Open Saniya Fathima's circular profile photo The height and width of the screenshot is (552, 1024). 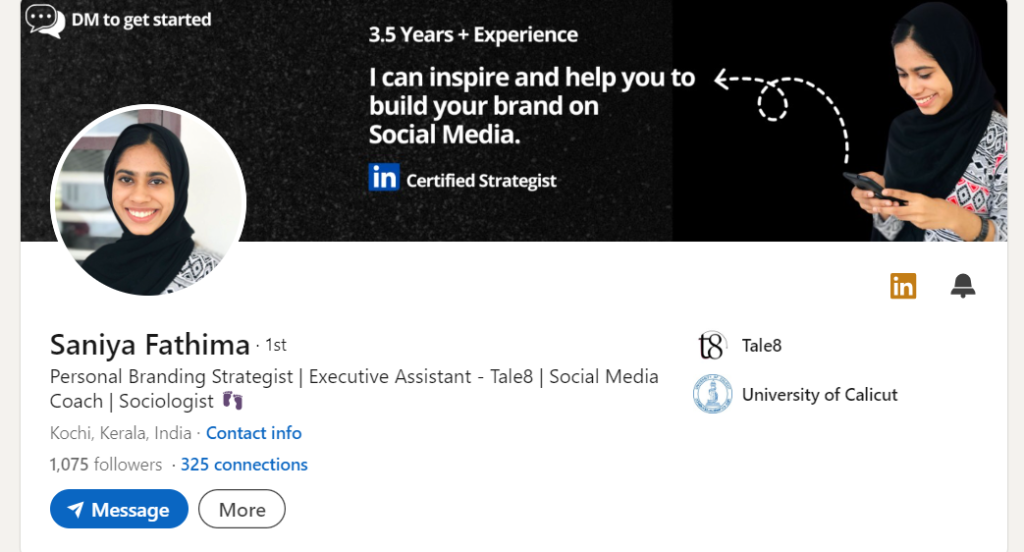pyautogui.click(x=148, y=201)
